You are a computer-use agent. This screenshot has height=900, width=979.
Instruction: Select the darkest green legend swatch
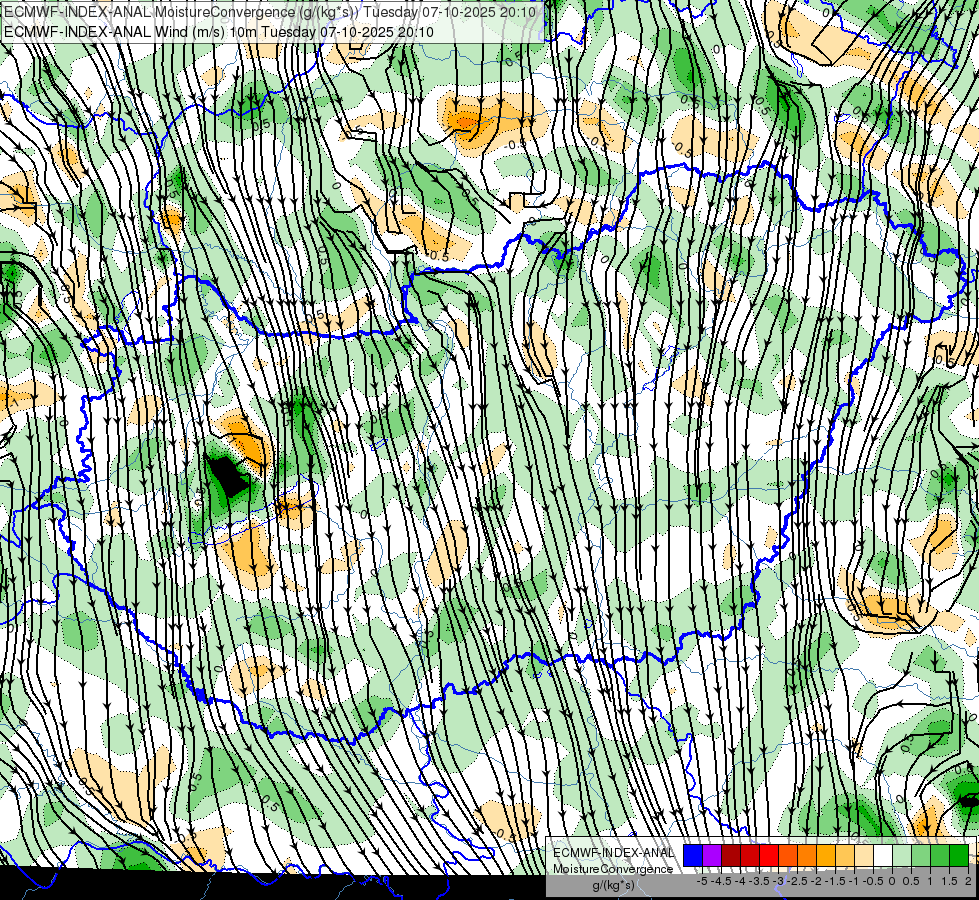click(x=959, y=856)
